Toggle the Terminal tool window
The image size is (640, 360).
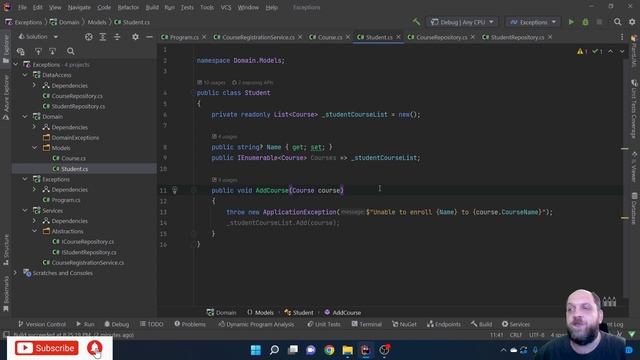(367, 324)
